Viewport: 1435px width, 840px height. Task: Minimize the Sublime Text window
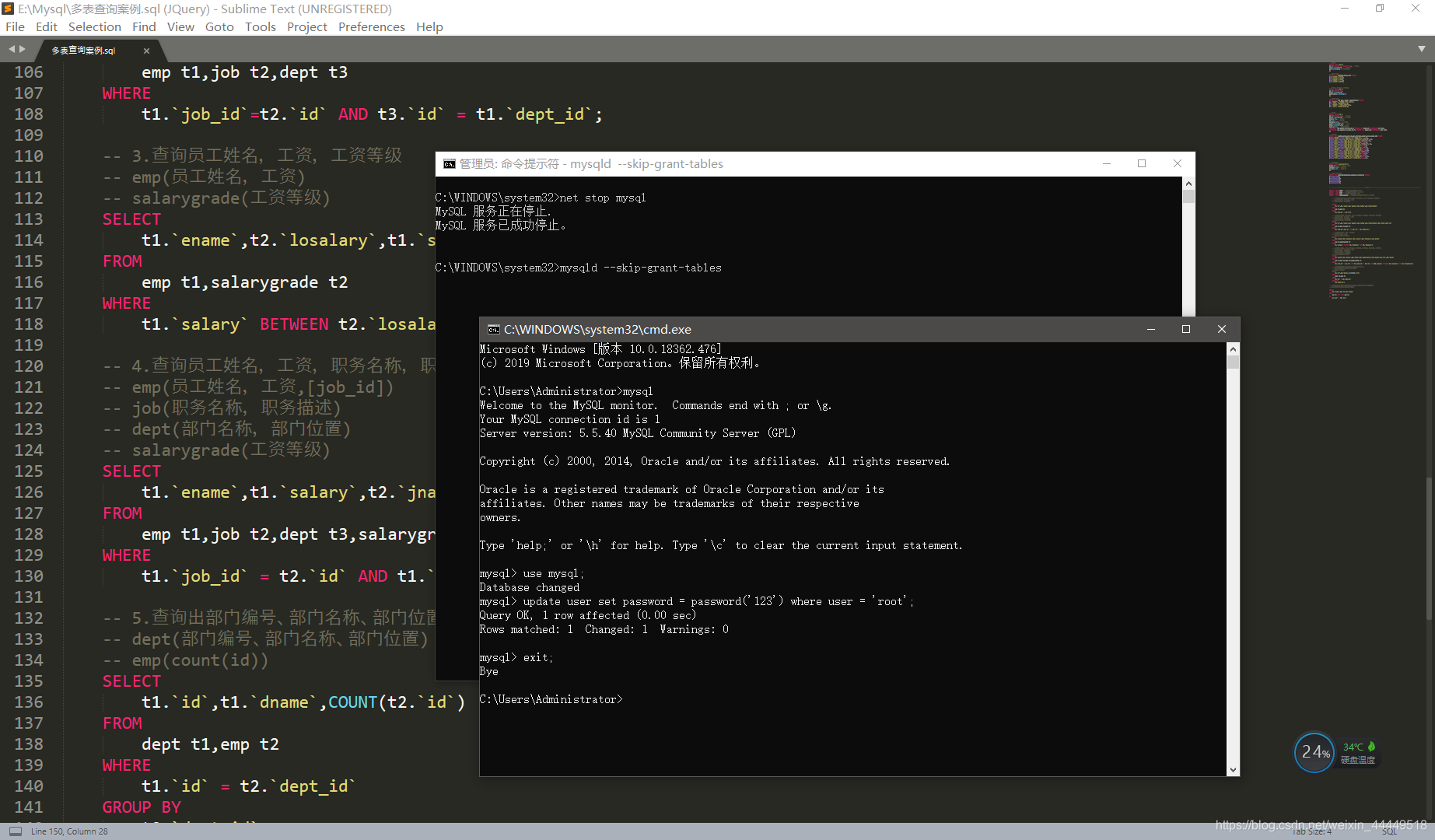1344,9
